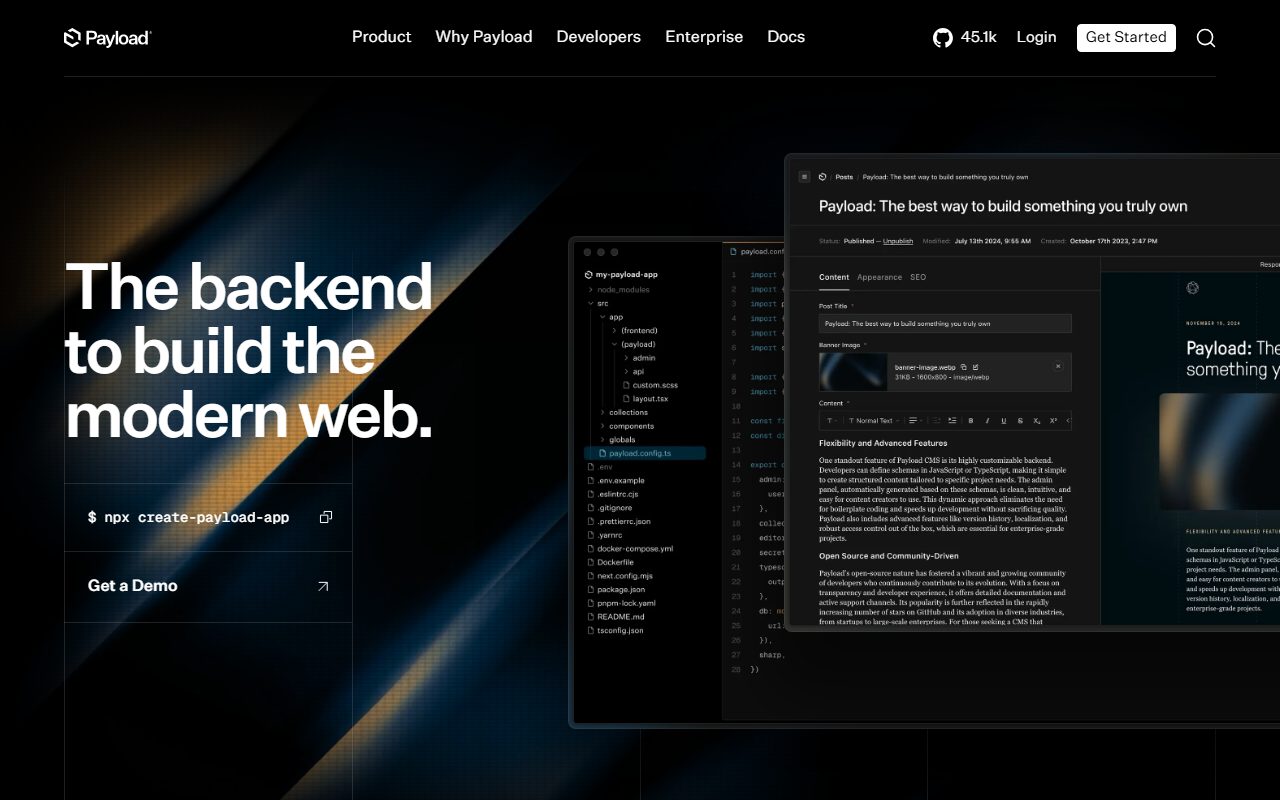Click the Login link
The width and height of the screenshot is (1280, 800).
[1036, 37]
